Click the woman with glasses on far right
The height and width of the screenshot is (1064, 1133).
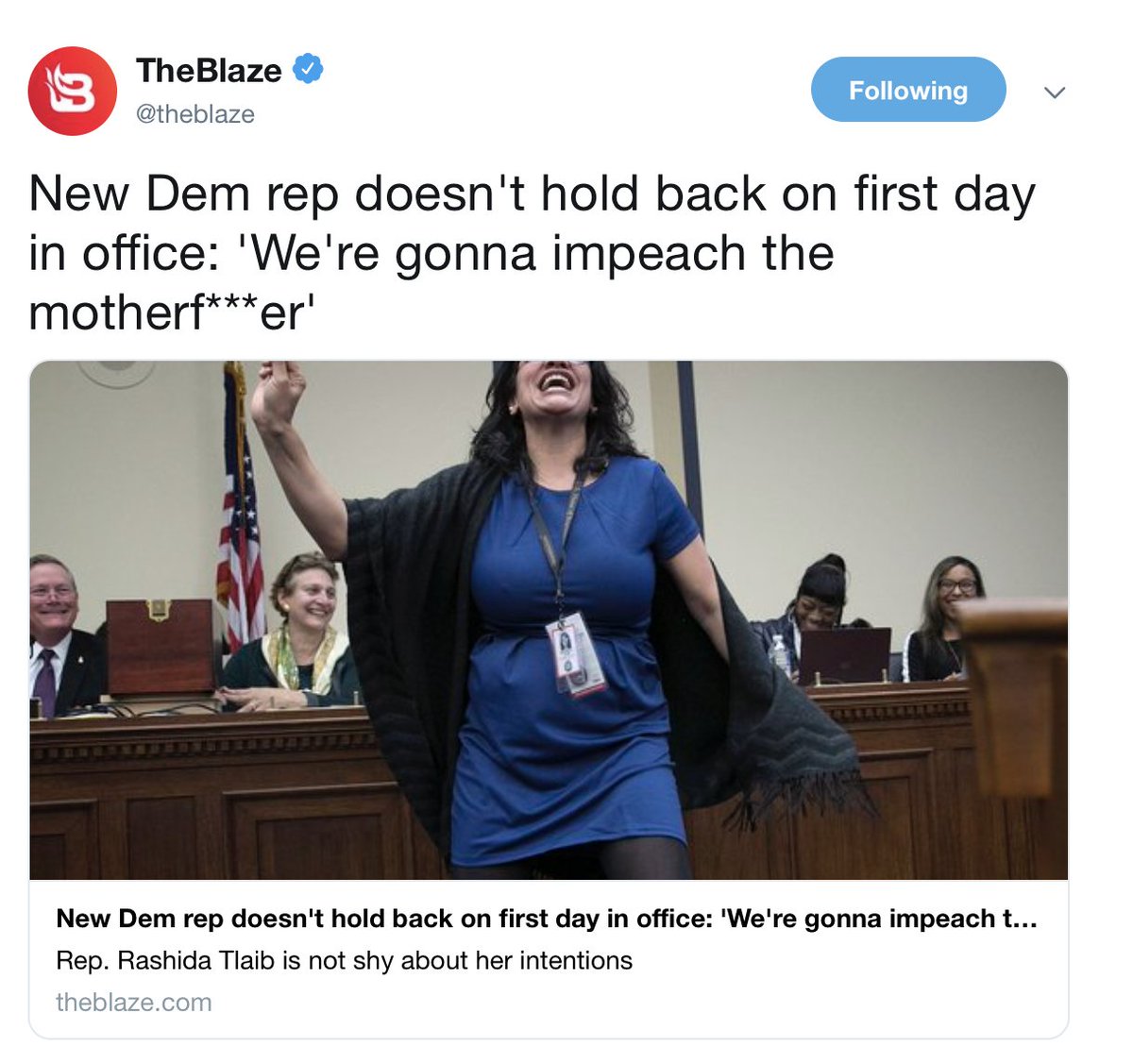(944, 619)
